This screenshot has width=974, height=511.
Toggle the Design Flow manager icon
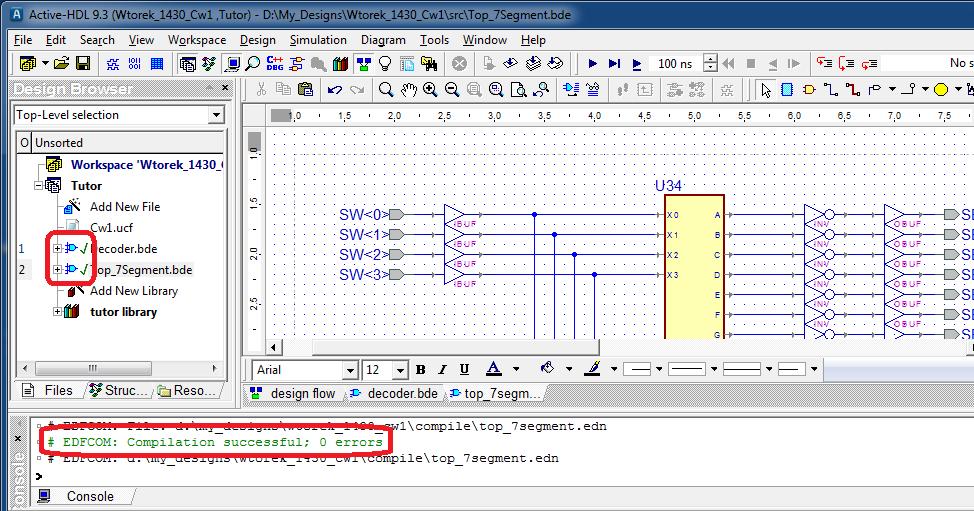point(363,63)
